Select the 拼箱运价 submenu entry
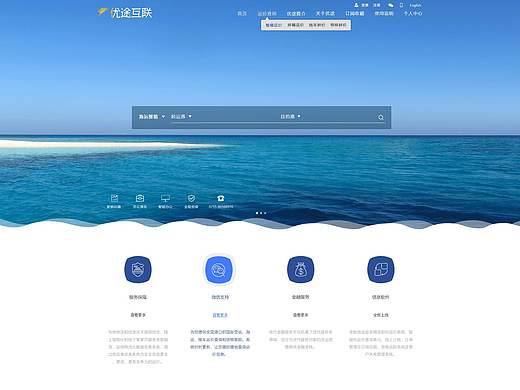The width and height of the screenshot is (520, 390). point(295,25)
